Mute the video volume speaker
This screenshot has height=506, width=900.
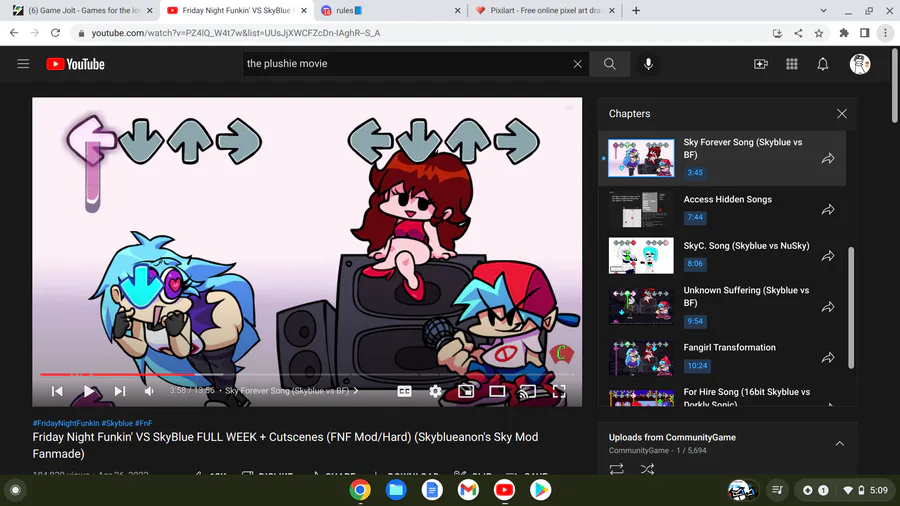[149, 391]
